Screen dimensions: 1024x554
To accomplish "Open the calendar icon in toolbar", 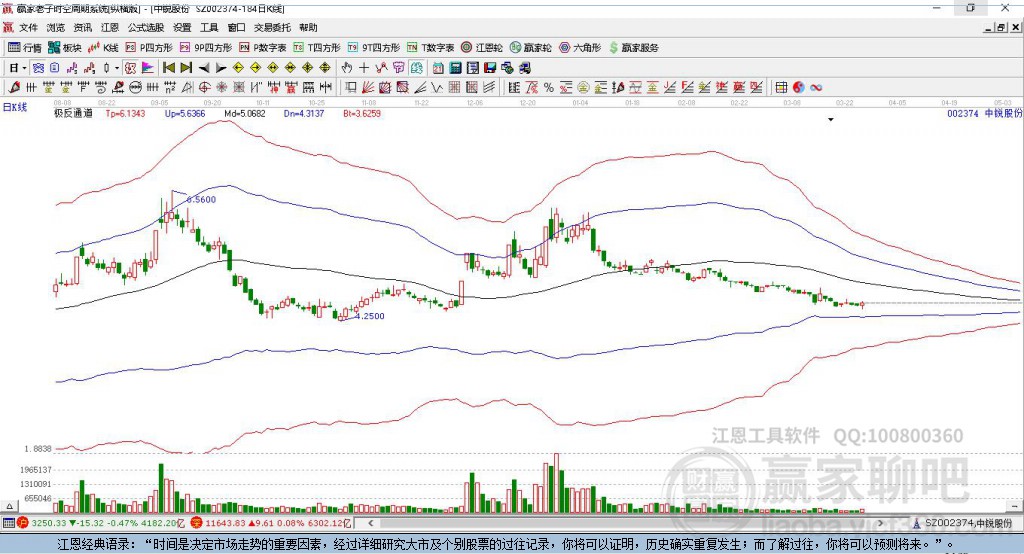I will 438,68.
